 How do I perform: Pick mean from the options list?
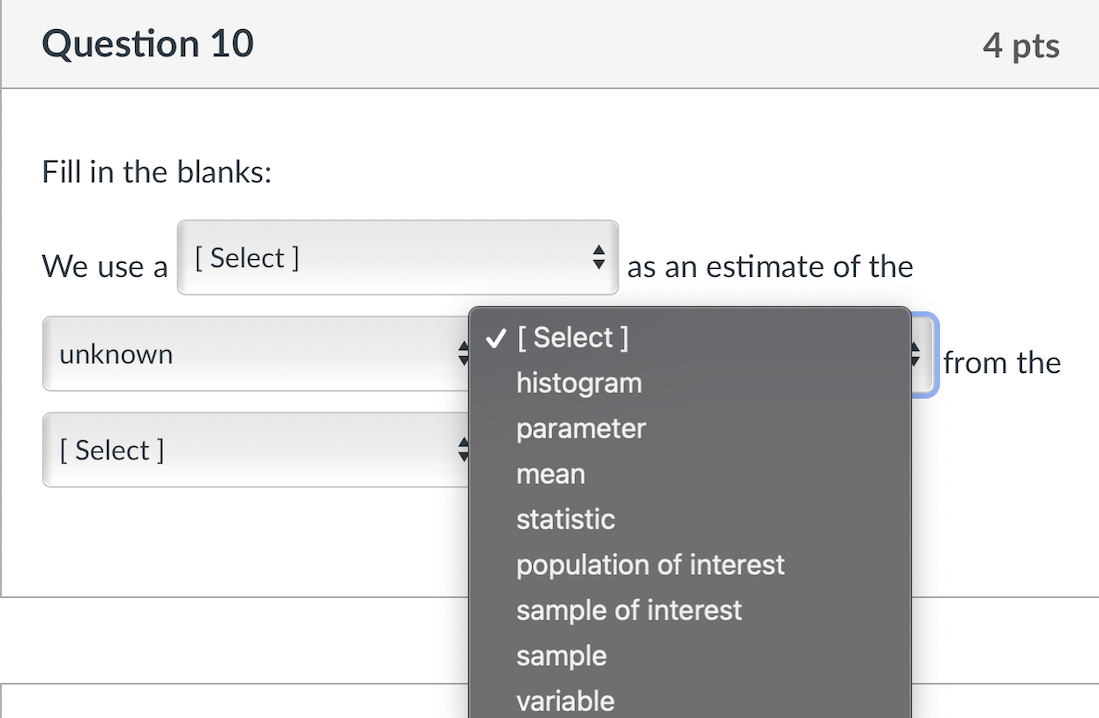pos(550,473)
